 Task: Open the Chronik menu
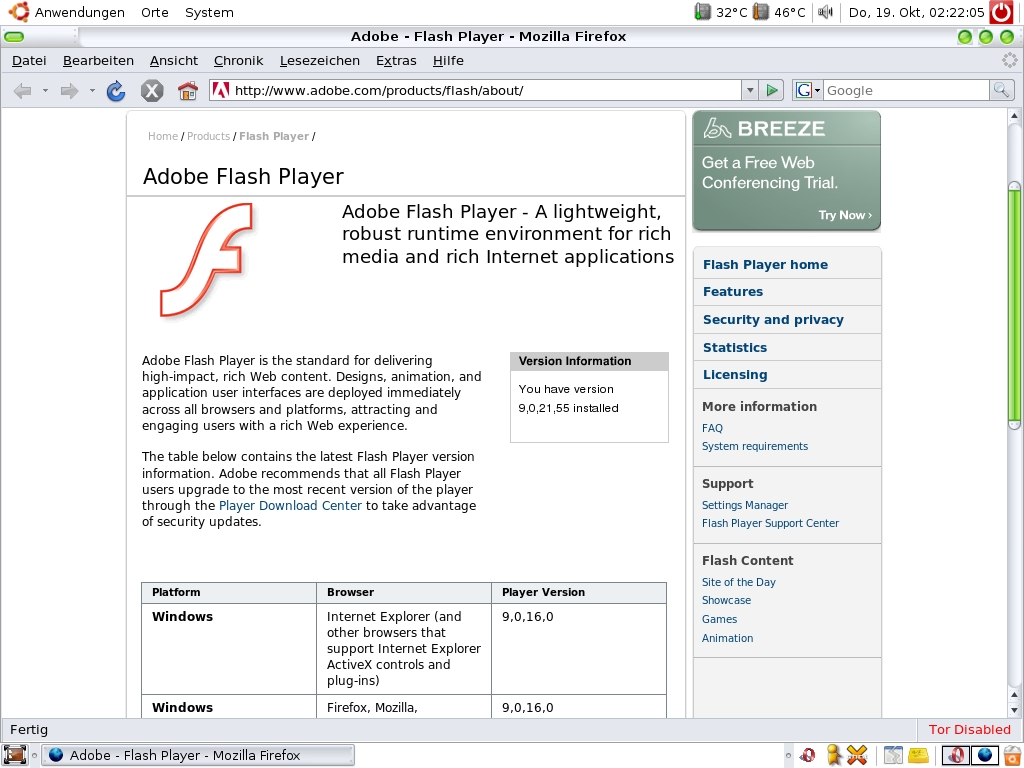tap(238, 61)
